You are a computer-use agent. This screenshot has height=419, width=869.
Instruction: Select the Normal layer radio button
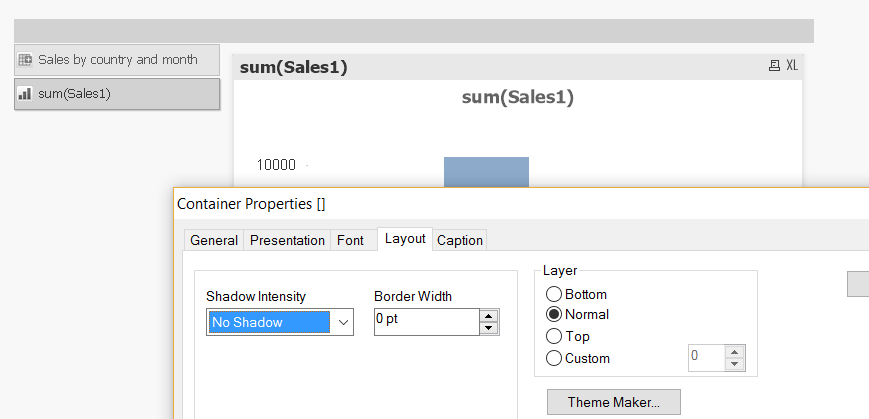[554, 315]
